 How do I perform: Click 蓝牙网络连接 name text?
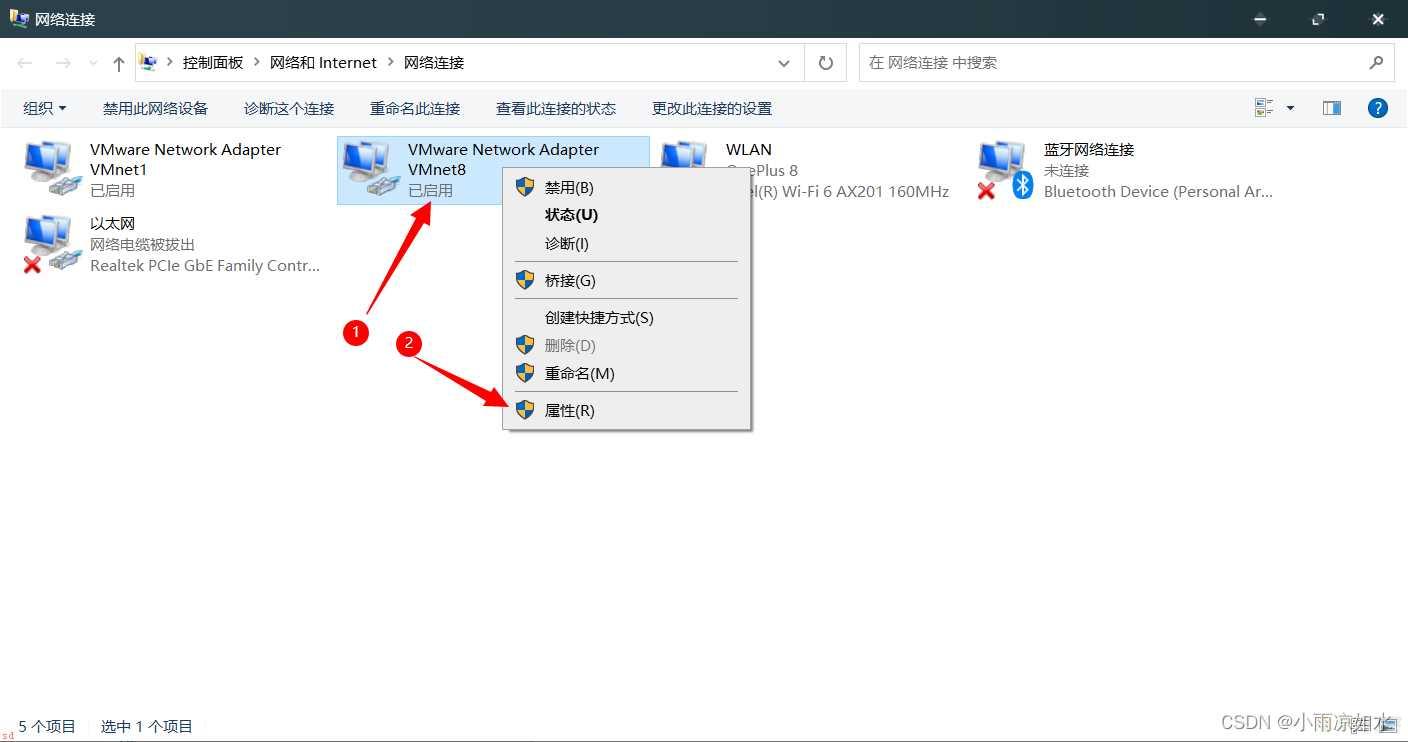pyautogui.click(x=1089, y=150)
